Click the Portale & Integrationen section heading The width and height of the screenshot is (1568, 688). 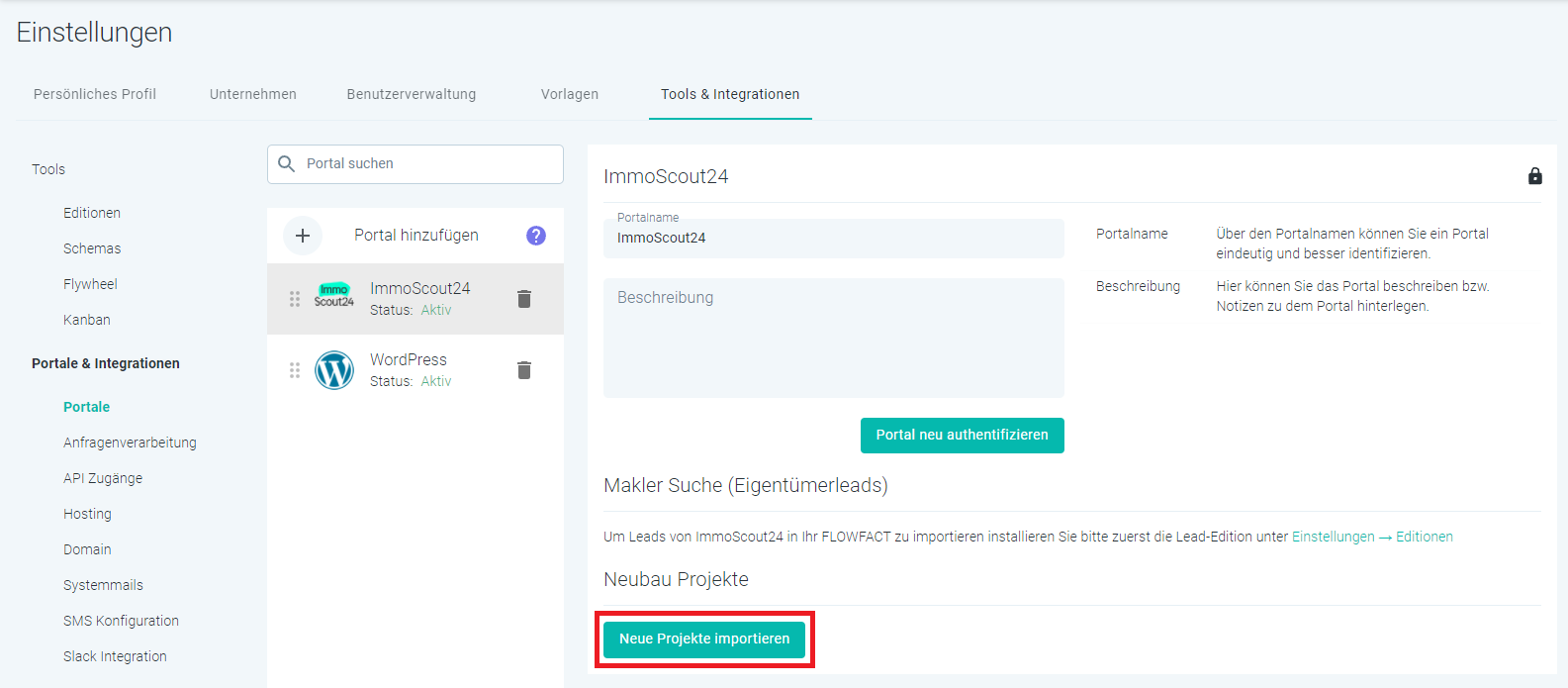106,363
